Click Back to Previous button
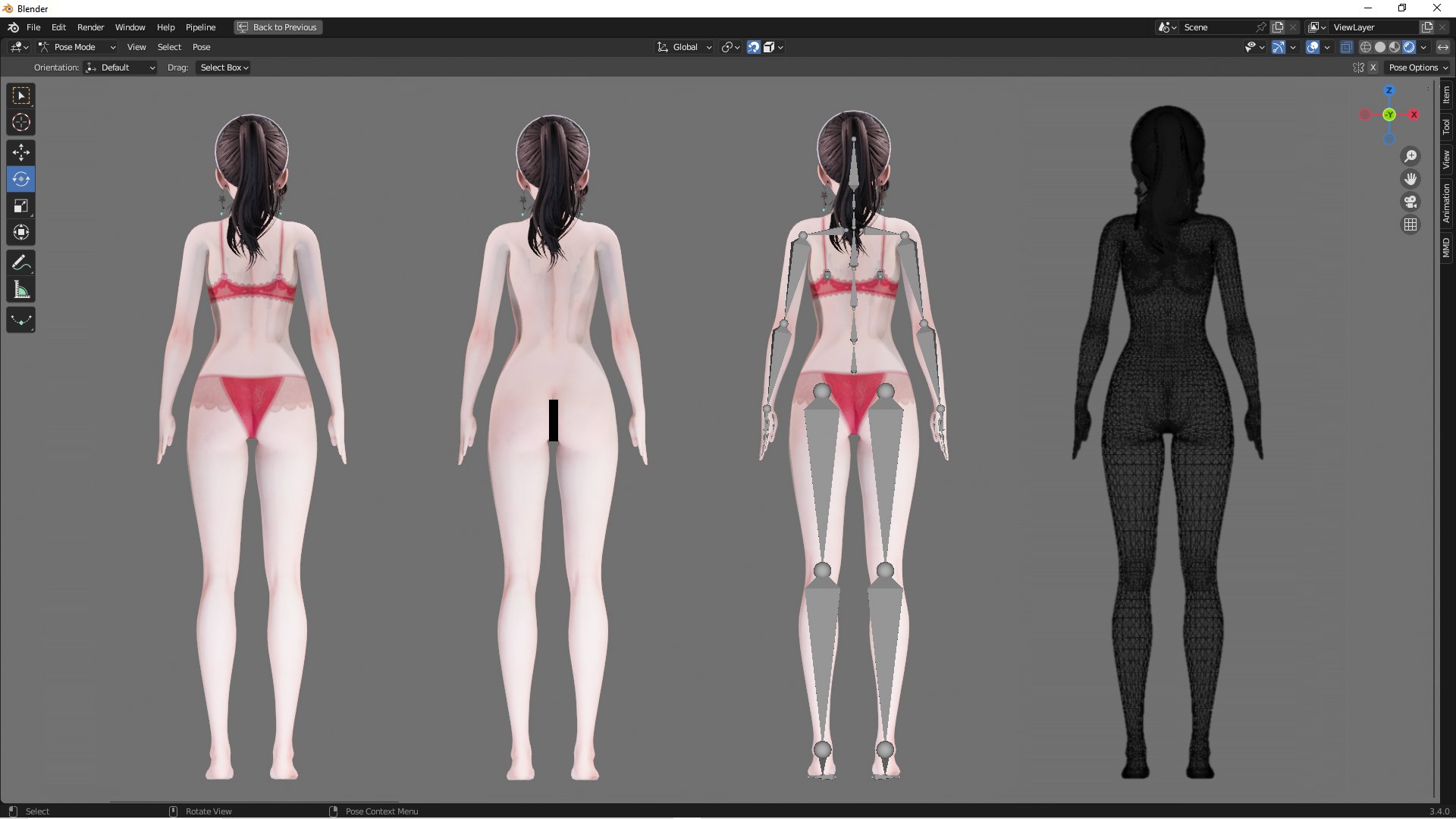The width and height of the screenshot is (1456, 819). [278, 27]
